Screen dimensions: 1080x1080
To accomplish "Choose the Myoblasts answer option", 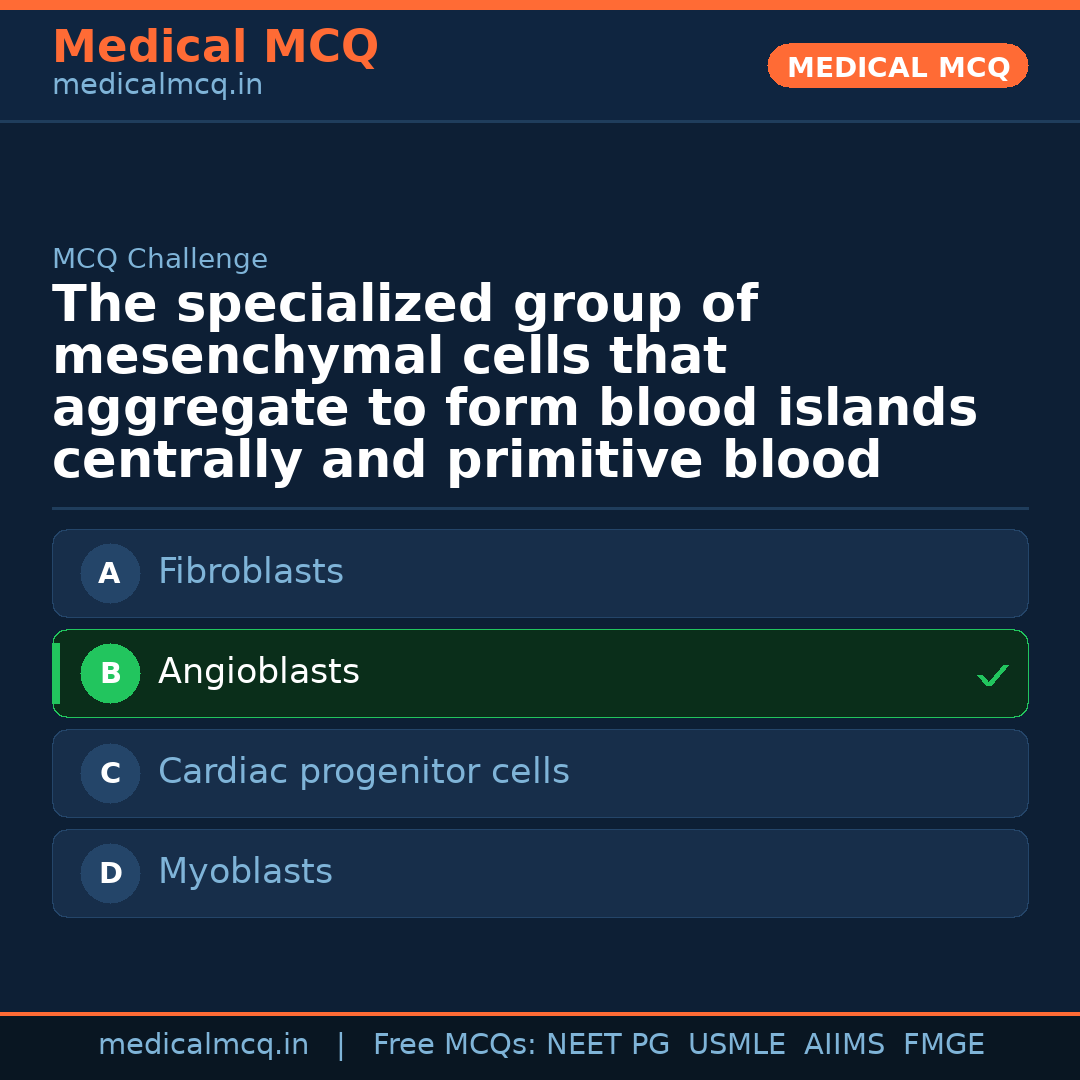I will coord(540,873).
